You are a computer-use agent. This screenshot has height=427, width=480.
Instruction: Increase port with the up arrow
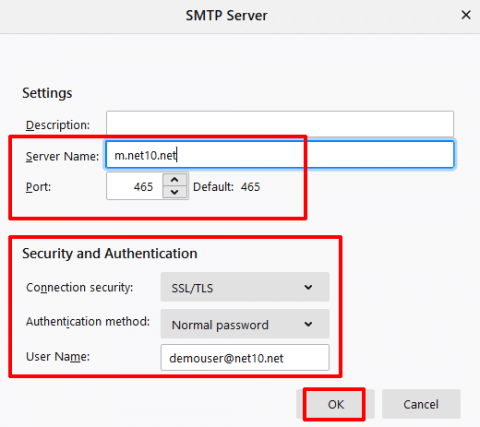(174, 180)
